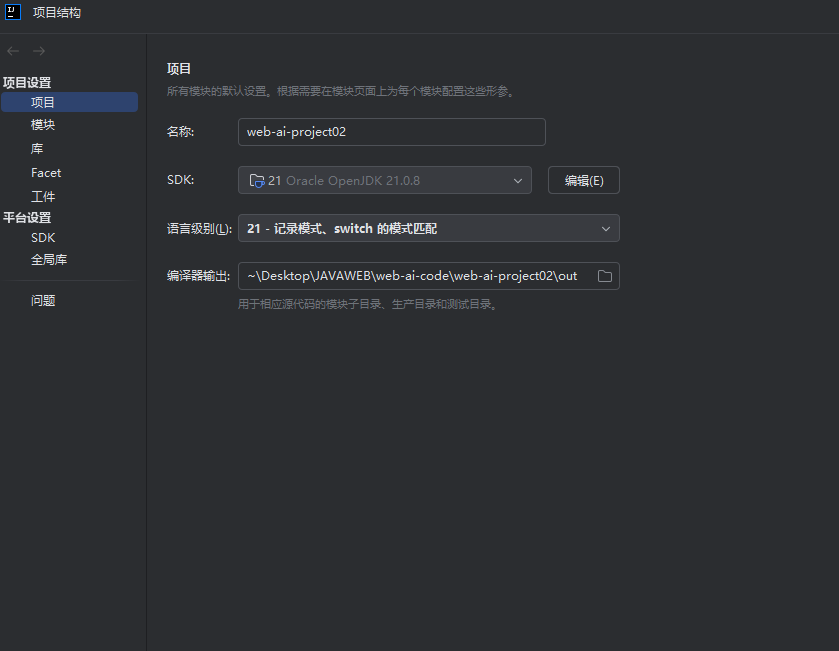Go back with the left arrow
Screen dimensions: 839x651
pos(13,51)
